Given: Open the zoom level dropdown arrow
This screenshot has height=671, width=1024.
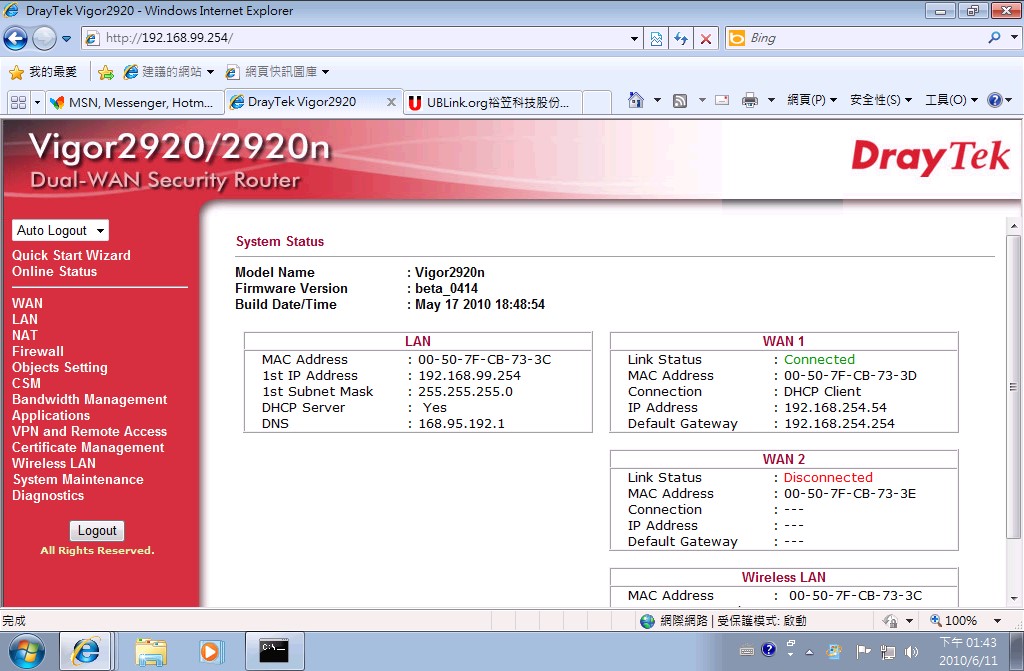Looking at the screenshot, I should (x=997, y=621).
